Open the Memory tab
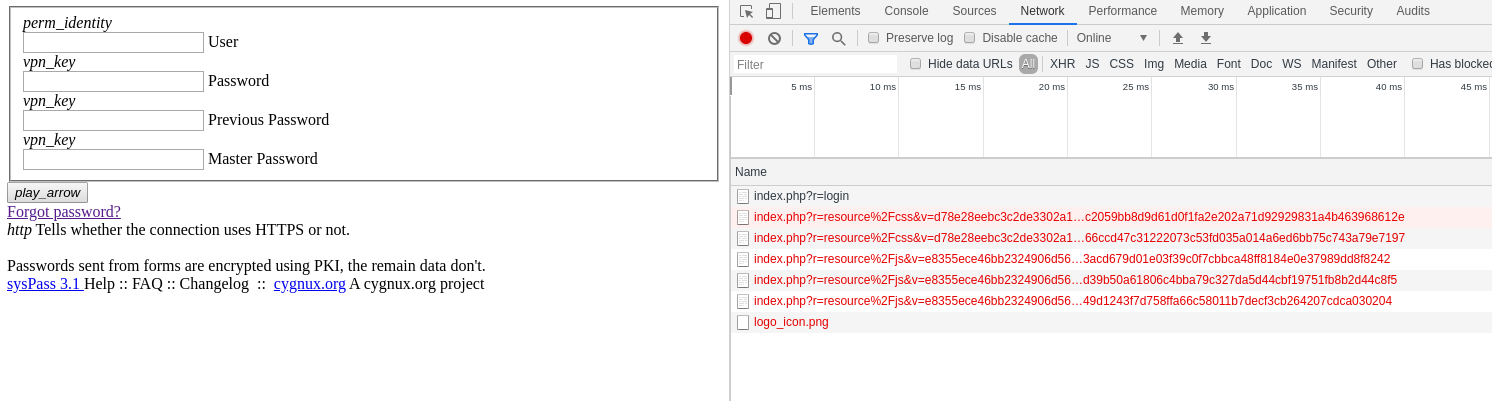1492x401 pixels. tap(1202, 11)
